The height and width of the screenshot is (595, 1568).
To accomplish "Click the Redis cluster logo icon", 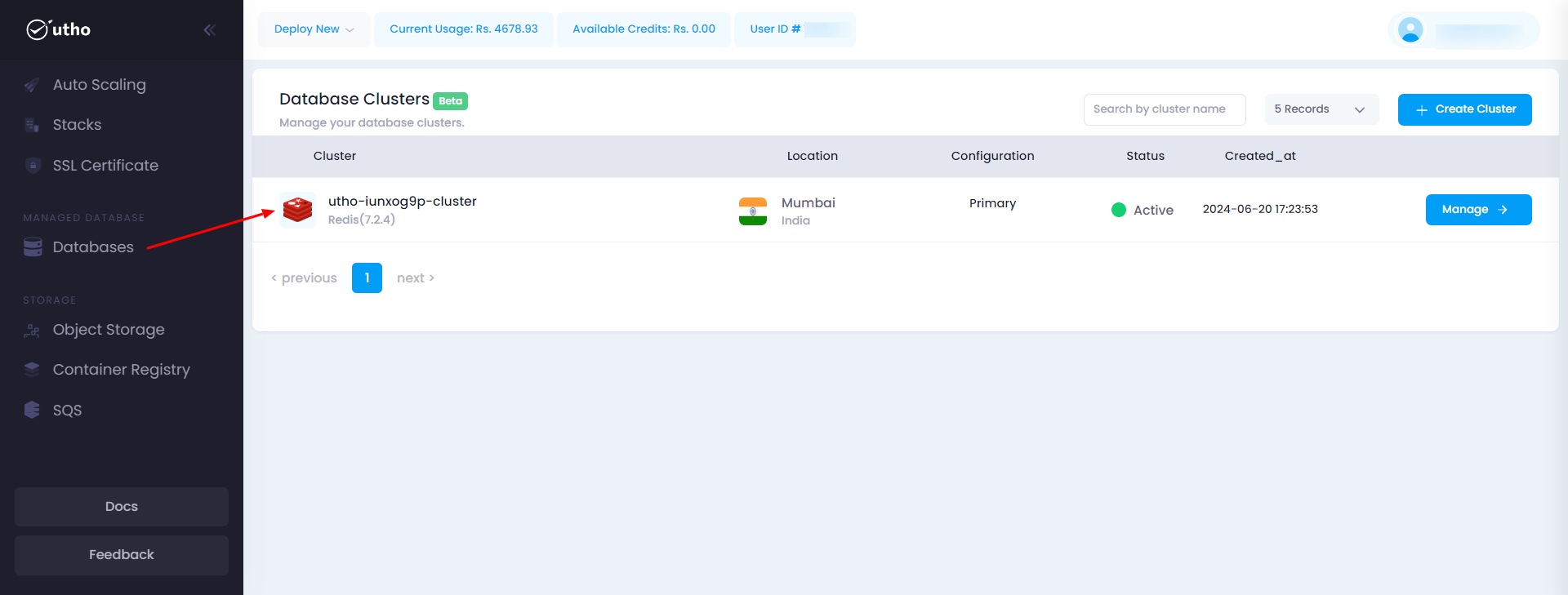I will pyautogui.click(x=297, y=210).
